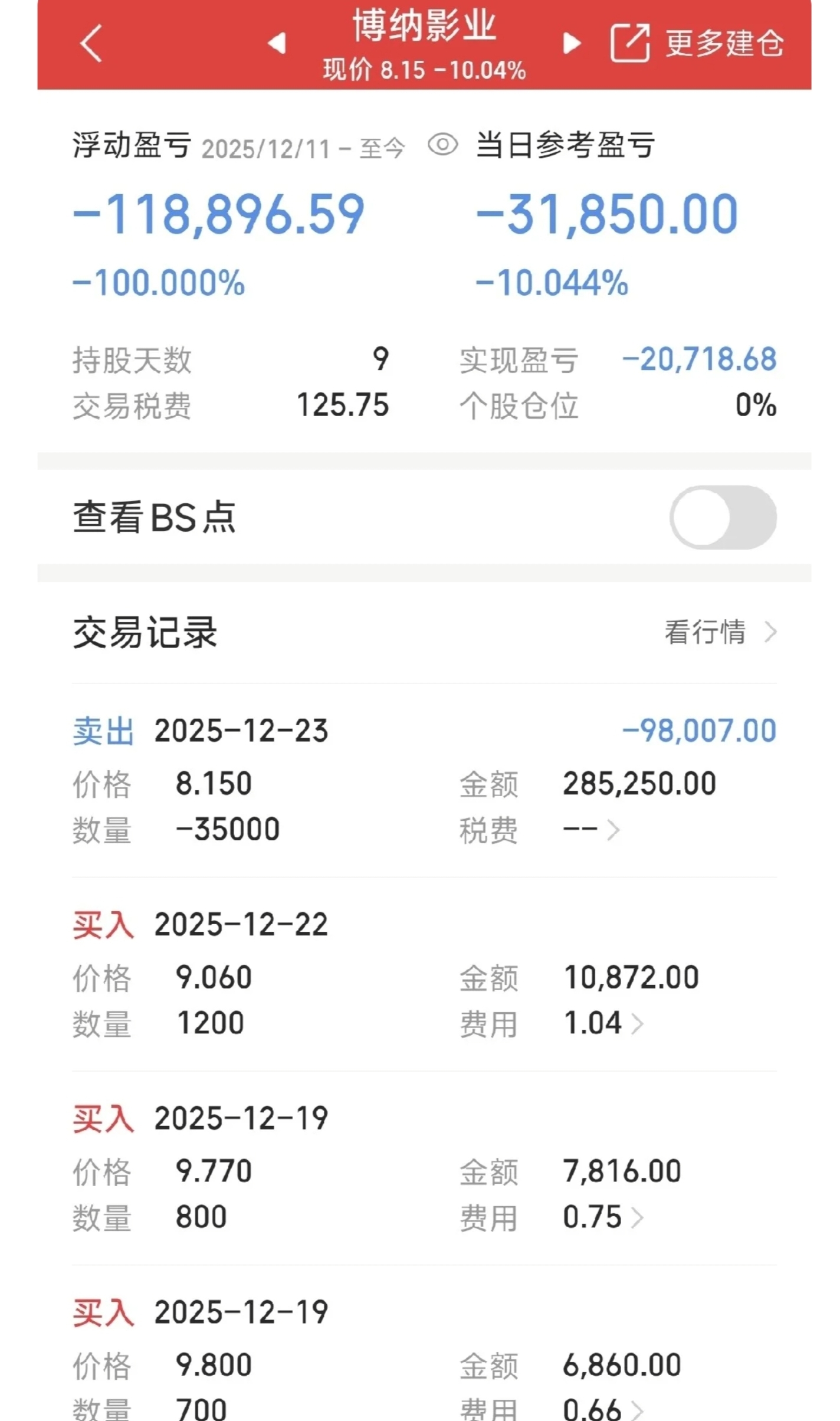Expand 费用 1.04 fee details
This screenshot has height=1421, width=840.
pyautogui.click(x=637, y=1023)
